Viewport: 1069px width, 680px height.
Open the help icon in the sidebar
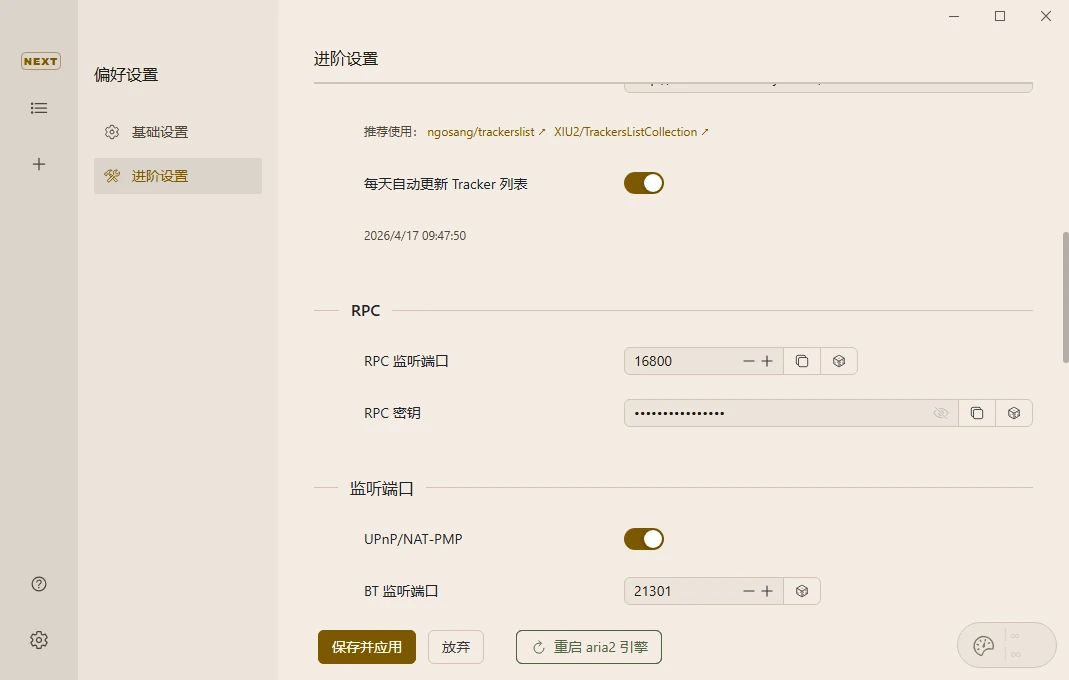[39, 583]
